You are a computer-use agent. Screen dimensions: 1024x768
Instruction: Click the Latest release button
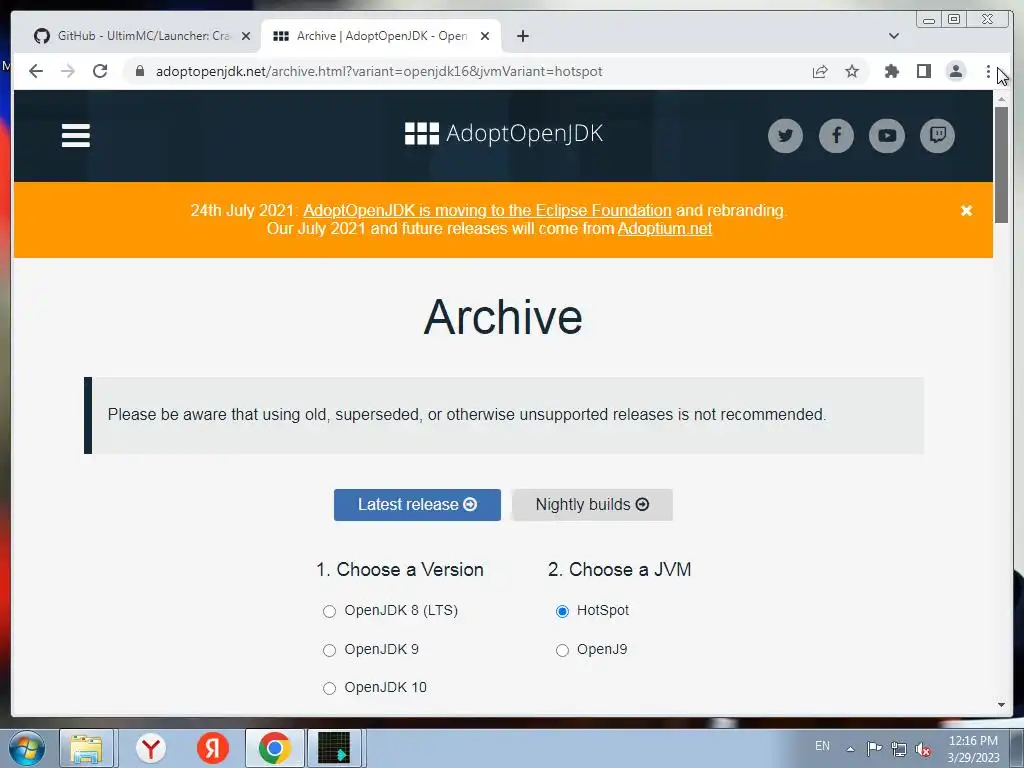click(417, 505)
